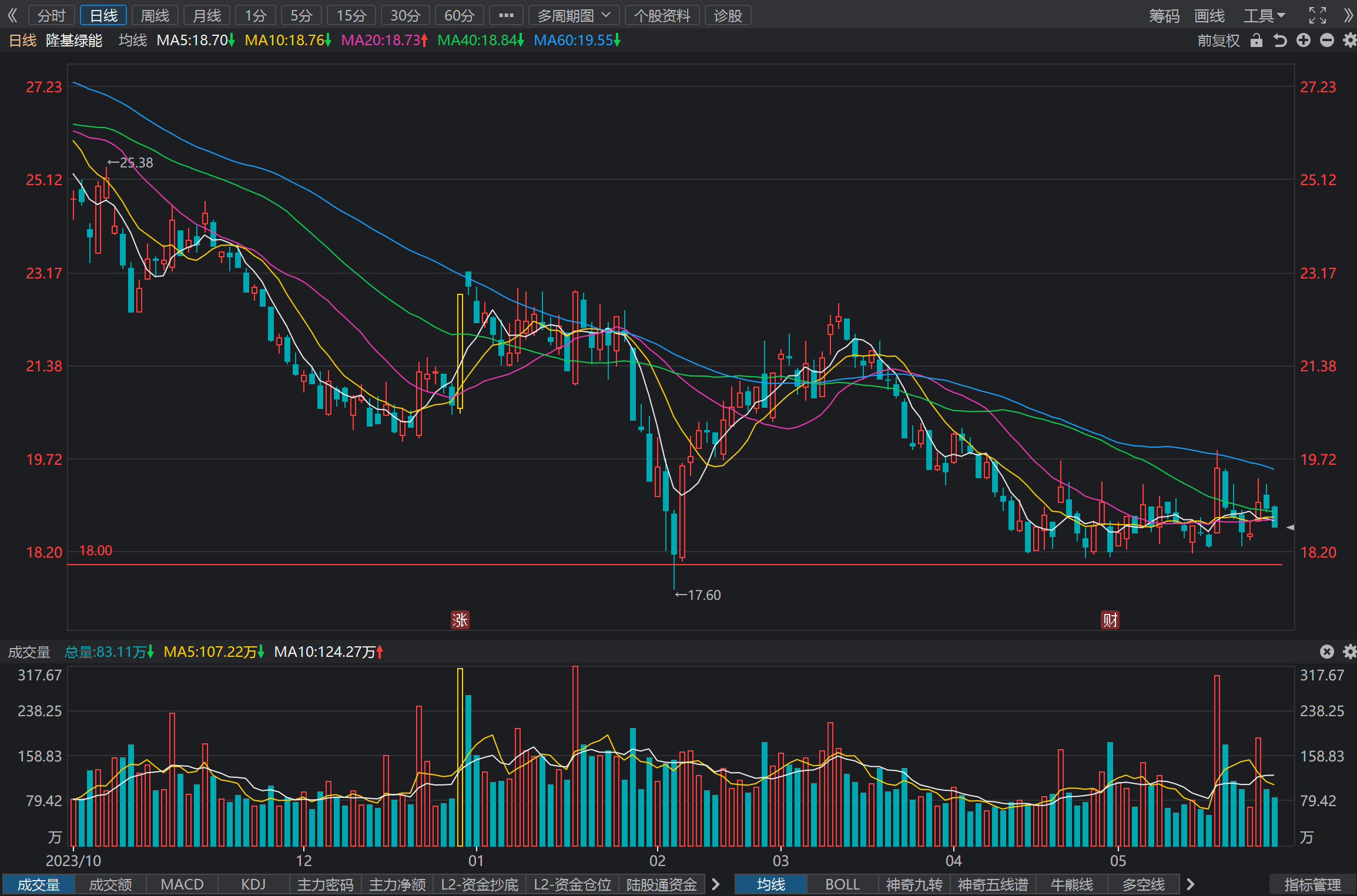Click the 财 financial report marker

coord(1110,620)
